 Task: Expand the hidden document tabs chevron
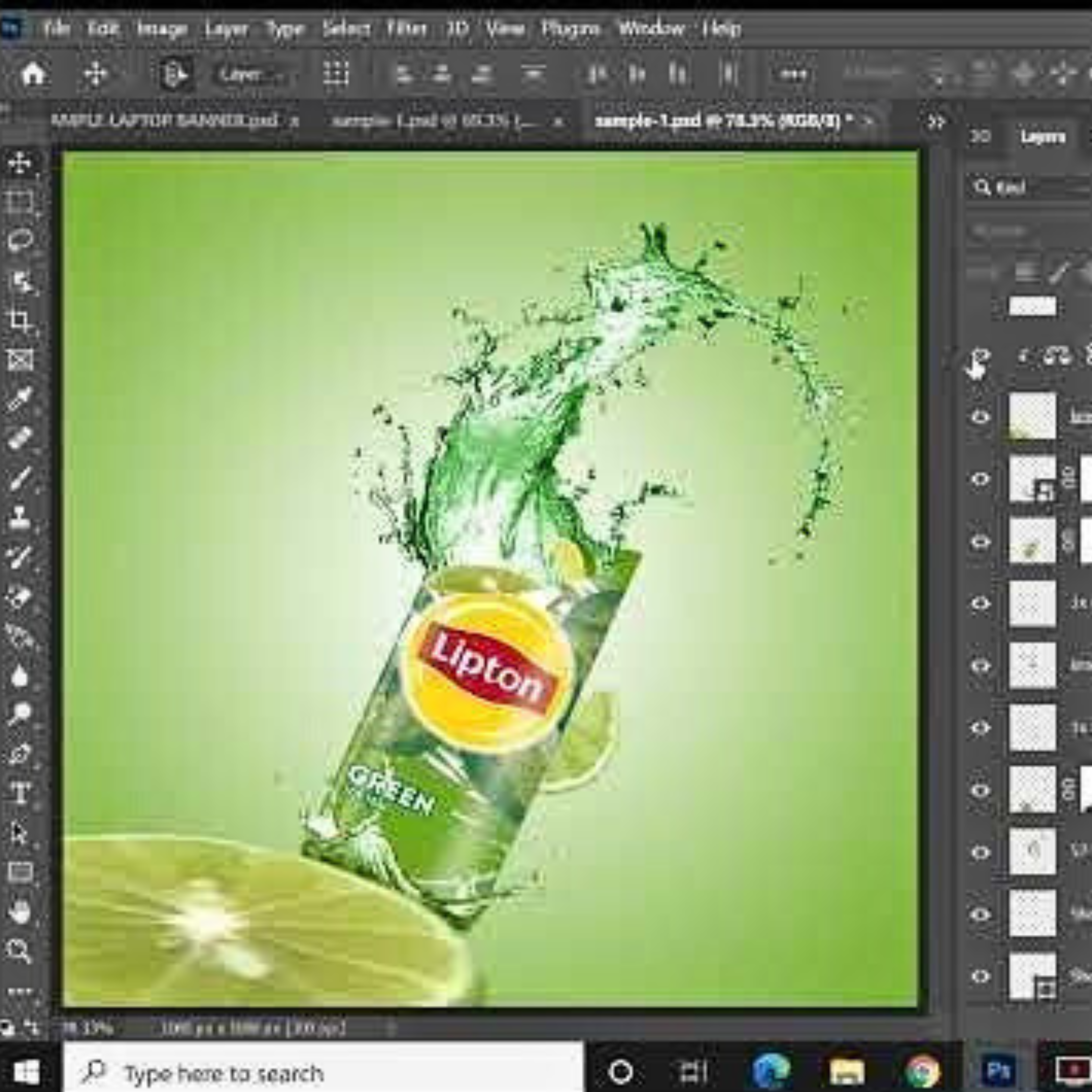tap(937, 122)
